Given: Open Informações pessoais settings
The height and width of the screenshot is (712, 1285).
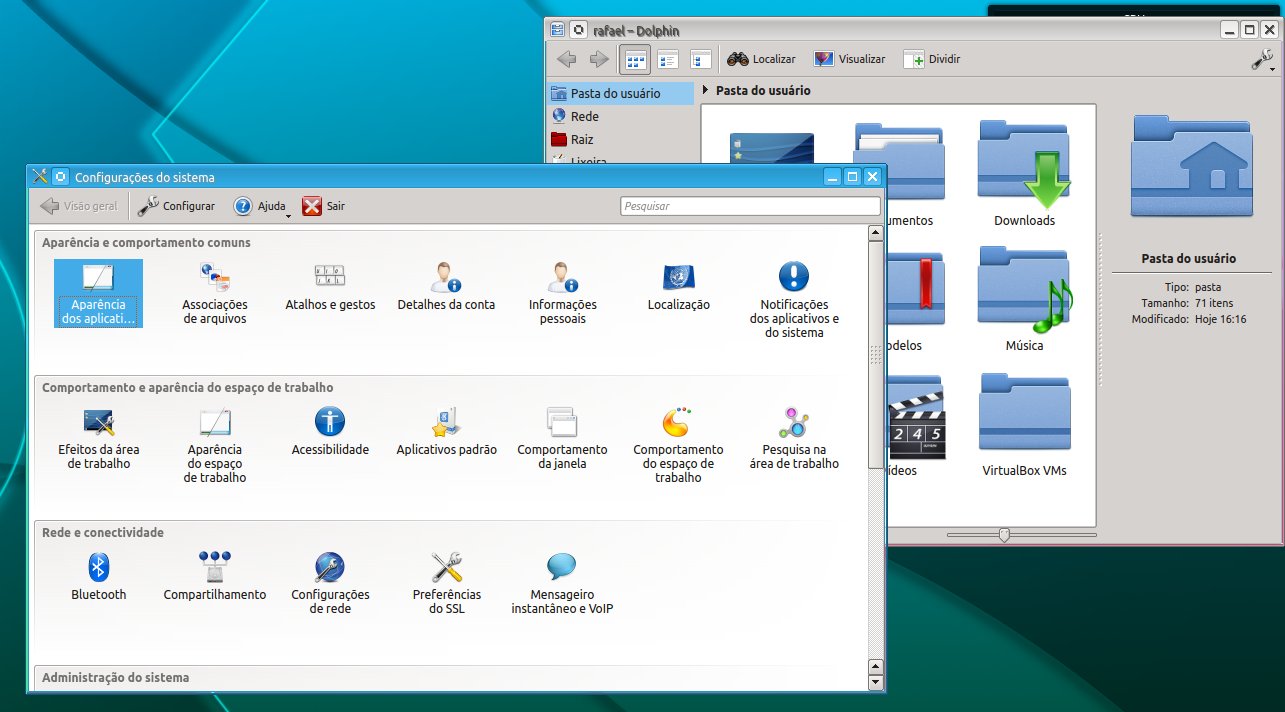Looking at the screenshot, I should [x=562, y=294].
